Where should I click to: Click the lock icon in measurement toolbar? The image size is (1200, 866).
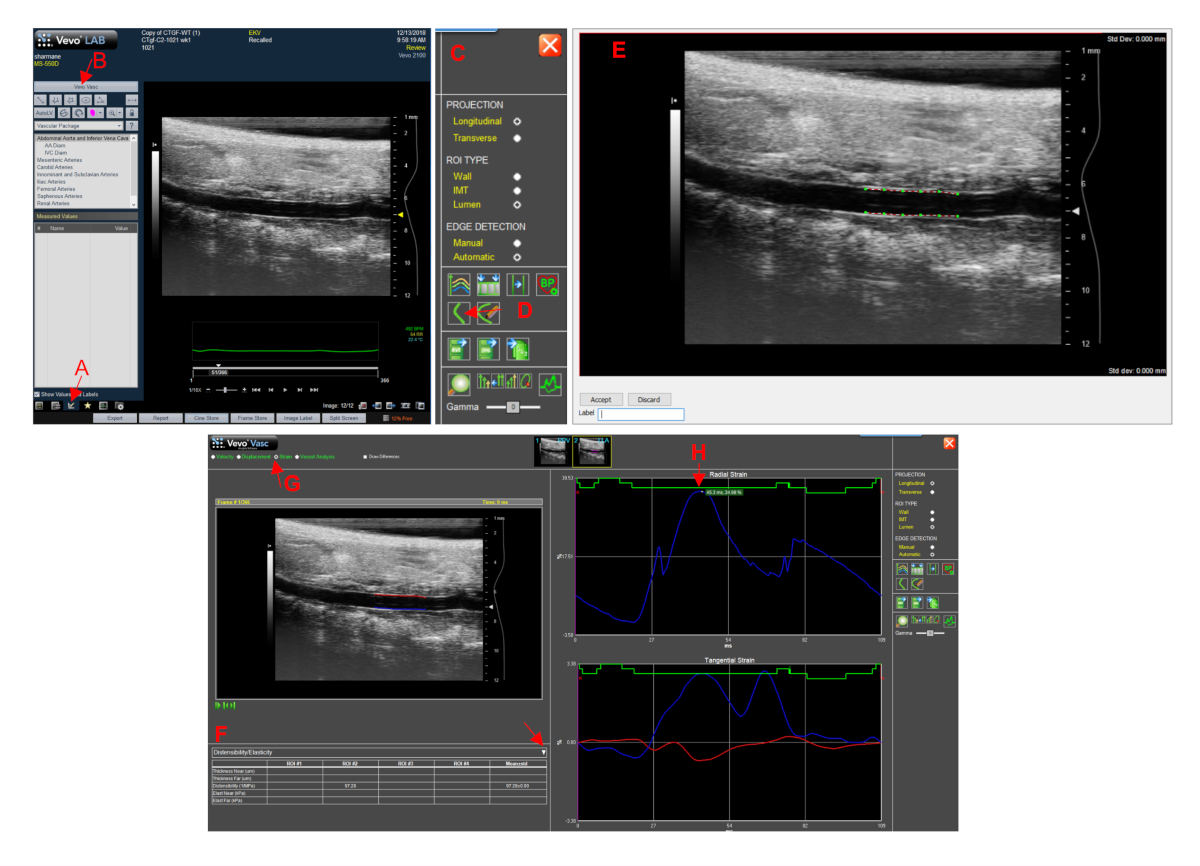pos(132,113)
